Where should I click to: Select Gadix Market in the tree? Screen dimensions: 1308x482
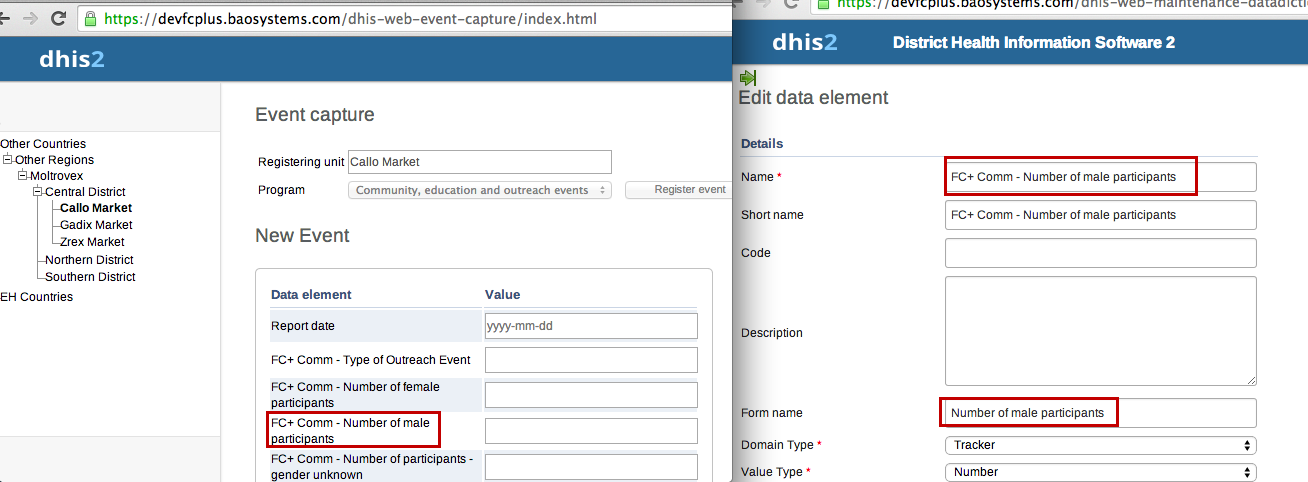[x=96, y=225]
